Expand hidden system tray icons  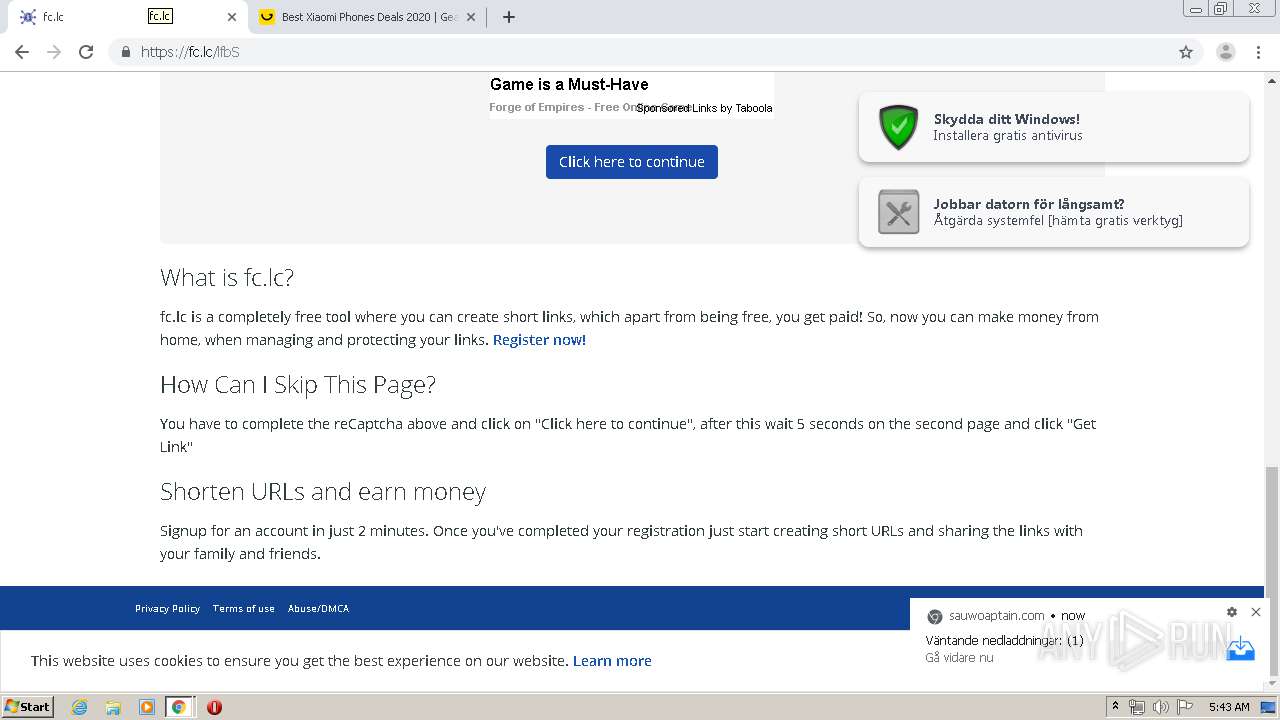[1115, 707]
